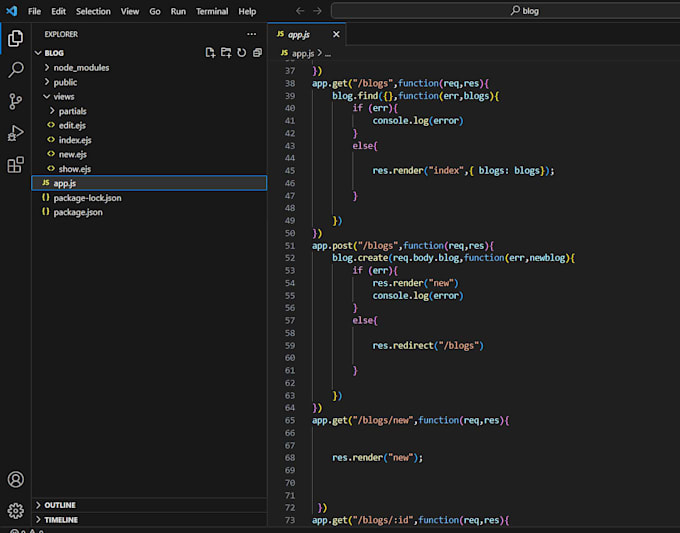Open the Run menu

(178, 11)
